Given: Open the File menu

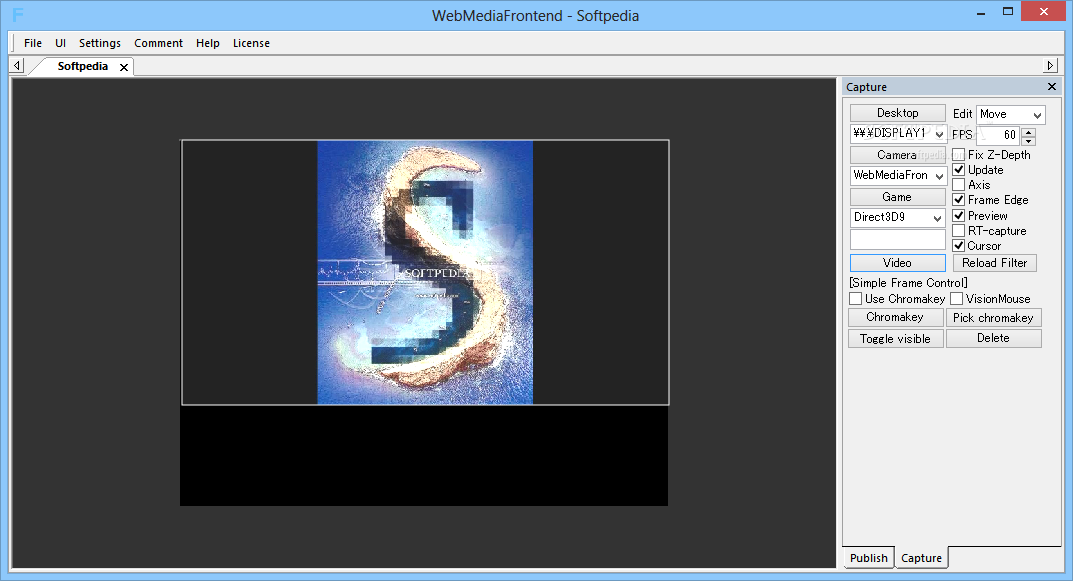Looking at the screenshot, I should point(33,43).
